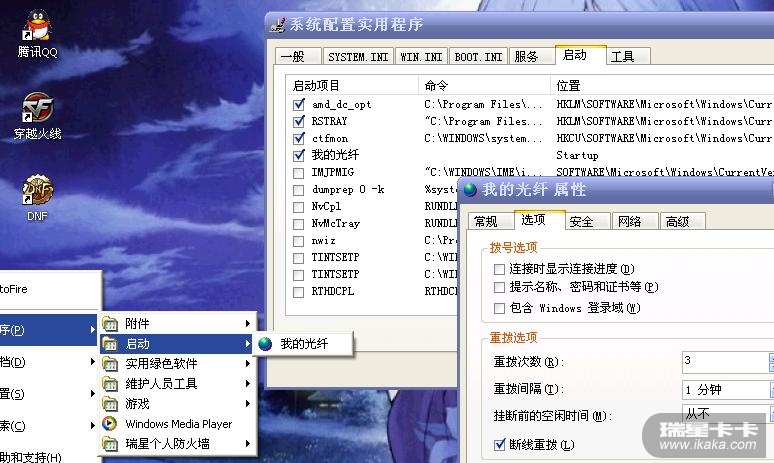774x463 pixels.
Task: Click the 启动项目 column header
Action: click(x=352, y=85)
